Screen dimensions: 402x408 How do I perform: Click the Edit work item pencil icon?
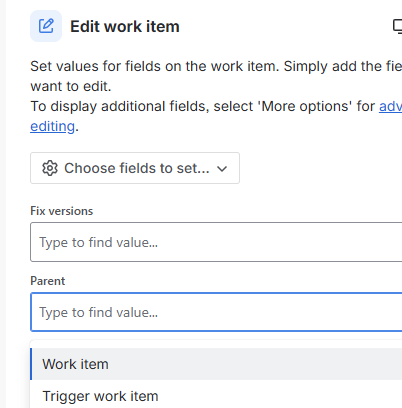click(x=46, y=26)
